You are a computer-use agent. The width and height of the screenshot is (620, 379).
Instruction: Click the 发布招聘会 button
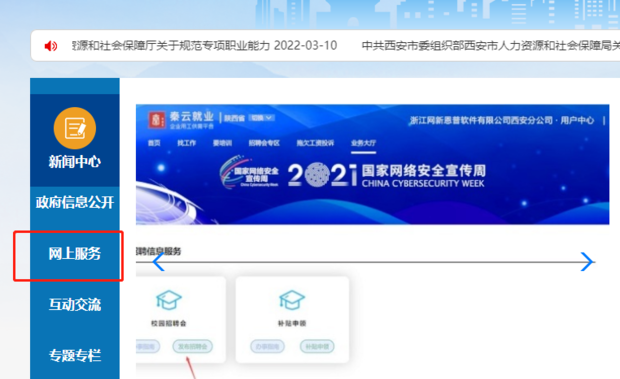193,347
